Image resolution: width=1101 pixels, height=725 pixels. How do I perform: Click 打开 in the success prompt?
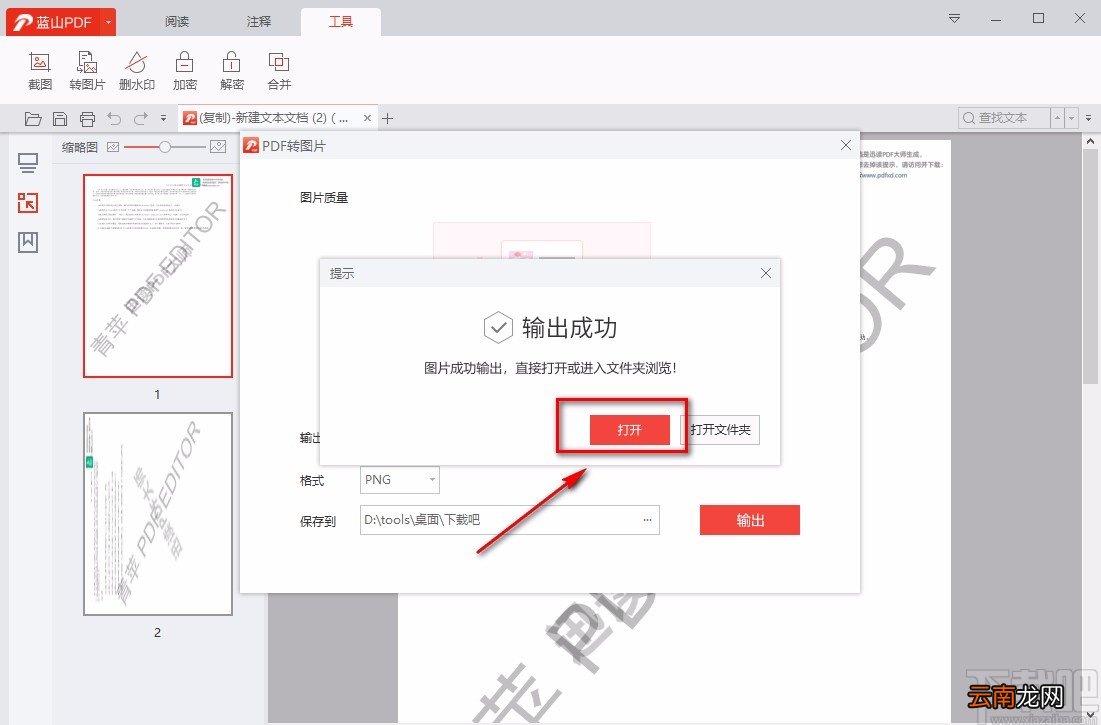(629, 430)
